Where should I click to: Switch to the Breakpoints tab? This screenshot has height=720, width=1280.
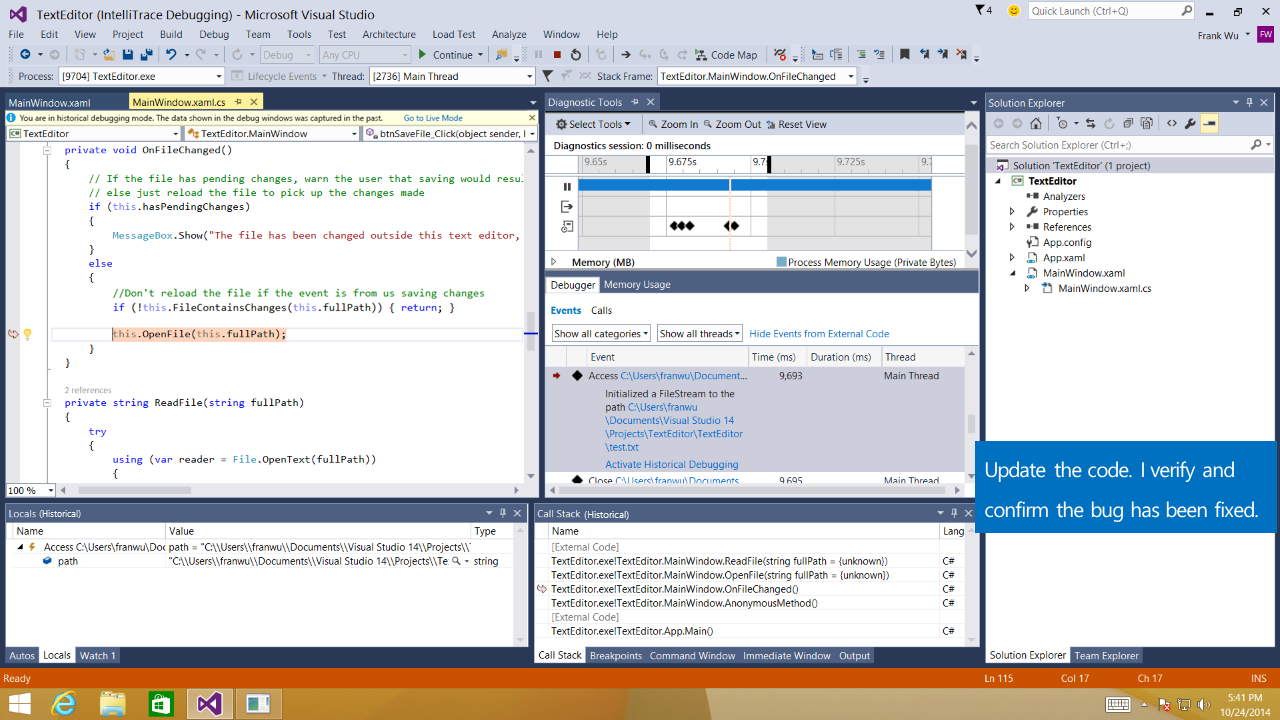[616, 656]
